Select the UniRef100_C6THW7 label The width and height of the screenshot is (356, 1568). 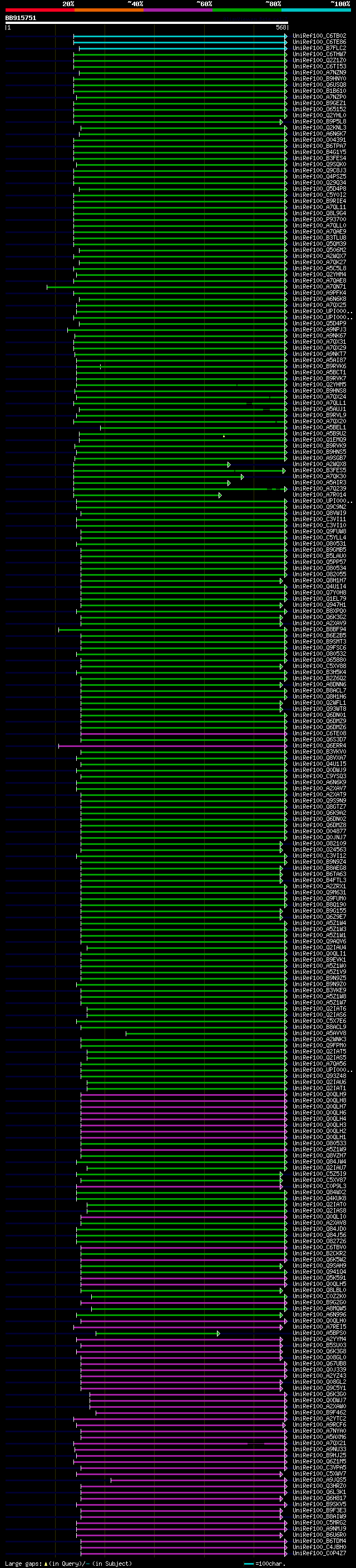(x=319, y=54)
